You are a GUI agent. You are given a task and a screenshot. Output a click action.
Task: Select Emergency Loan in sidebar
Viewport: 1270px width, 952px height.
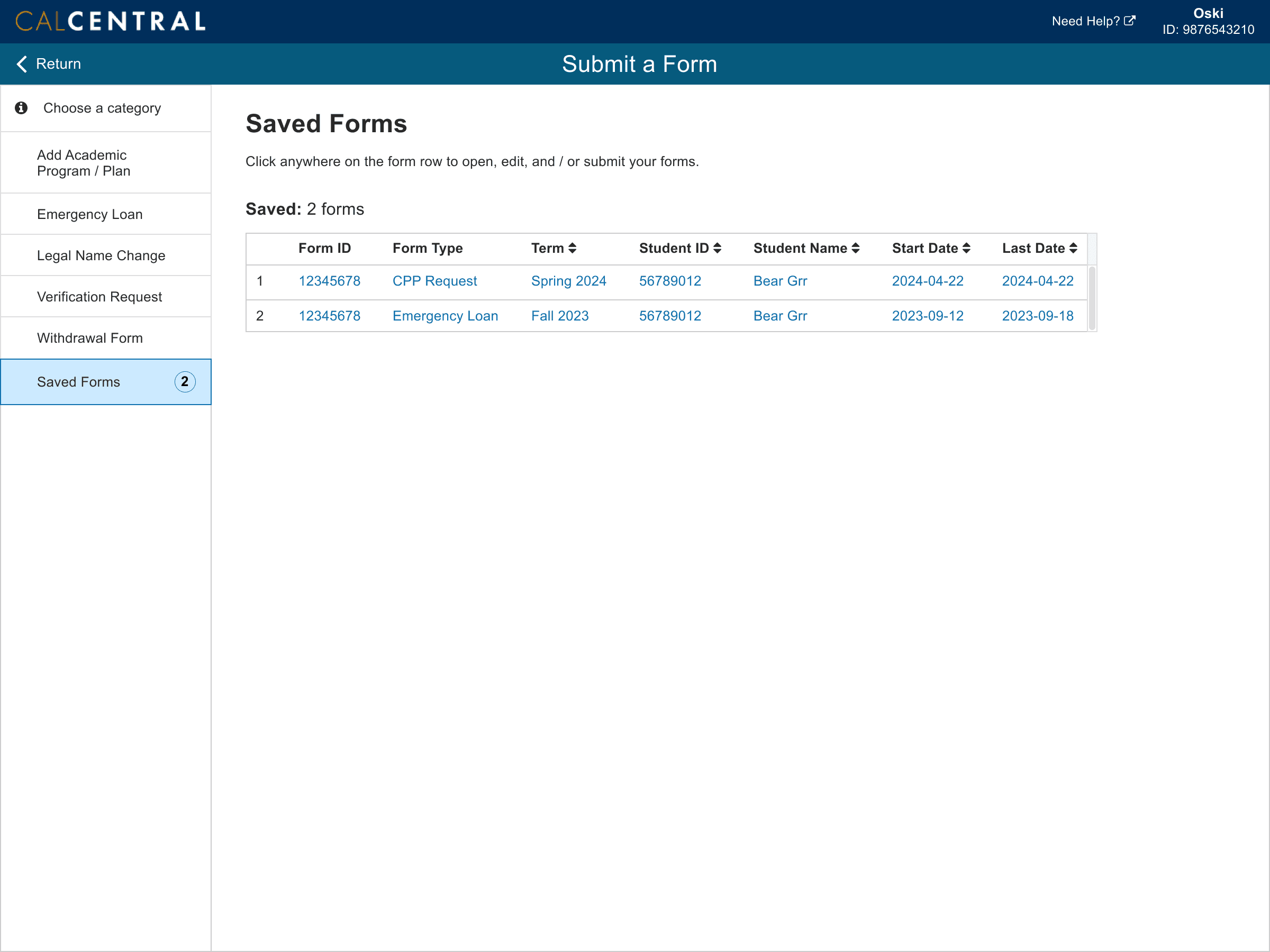pyautogui.click(x=89, y=214)
